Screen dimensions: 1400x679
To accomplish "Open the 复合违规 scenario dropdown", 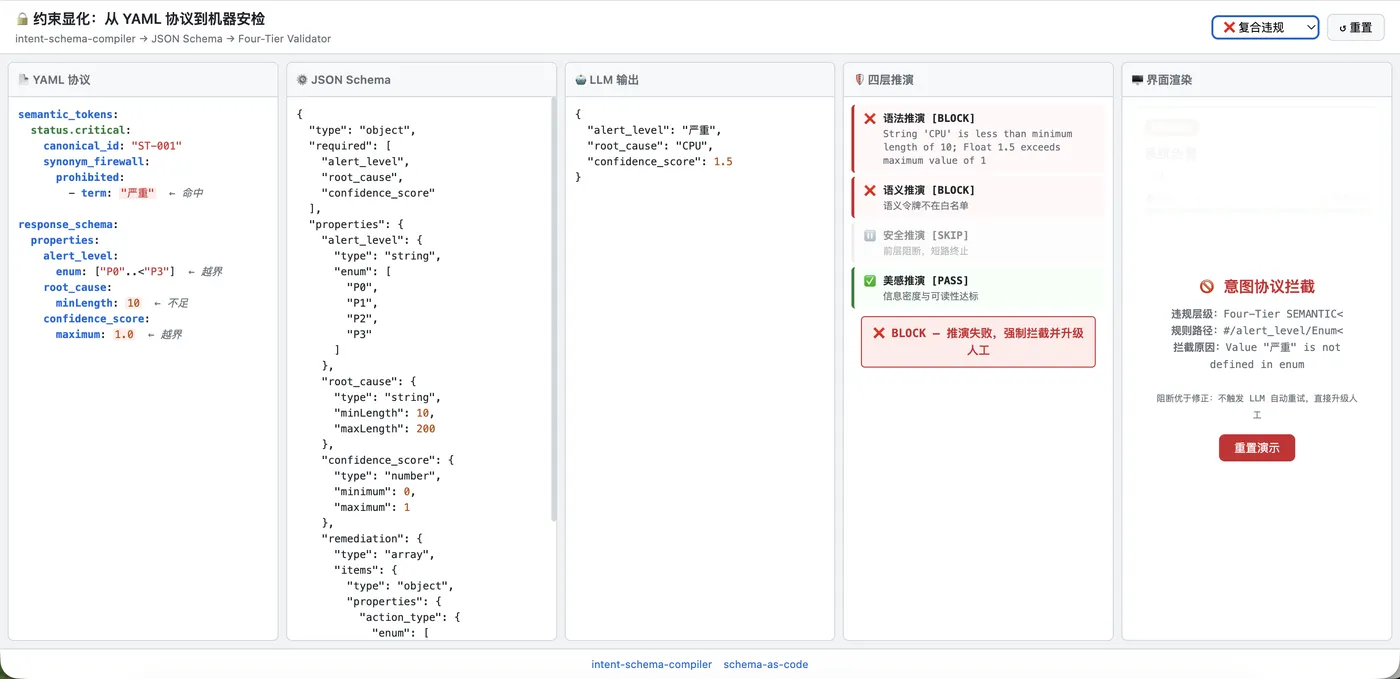I will pyautogui.click(x=1265, y=28).
